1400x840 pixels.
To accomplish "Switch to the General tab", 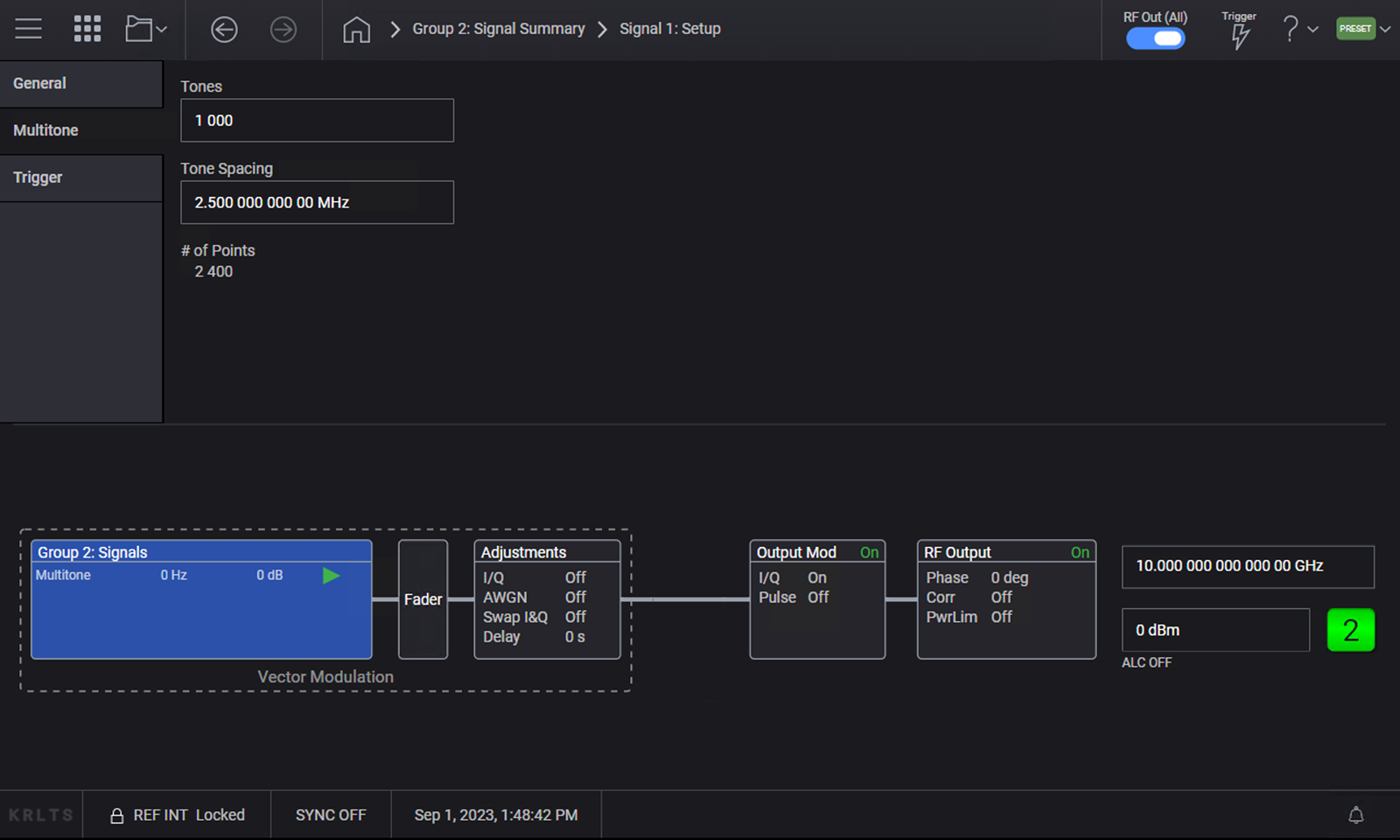I will click(81, 84).
